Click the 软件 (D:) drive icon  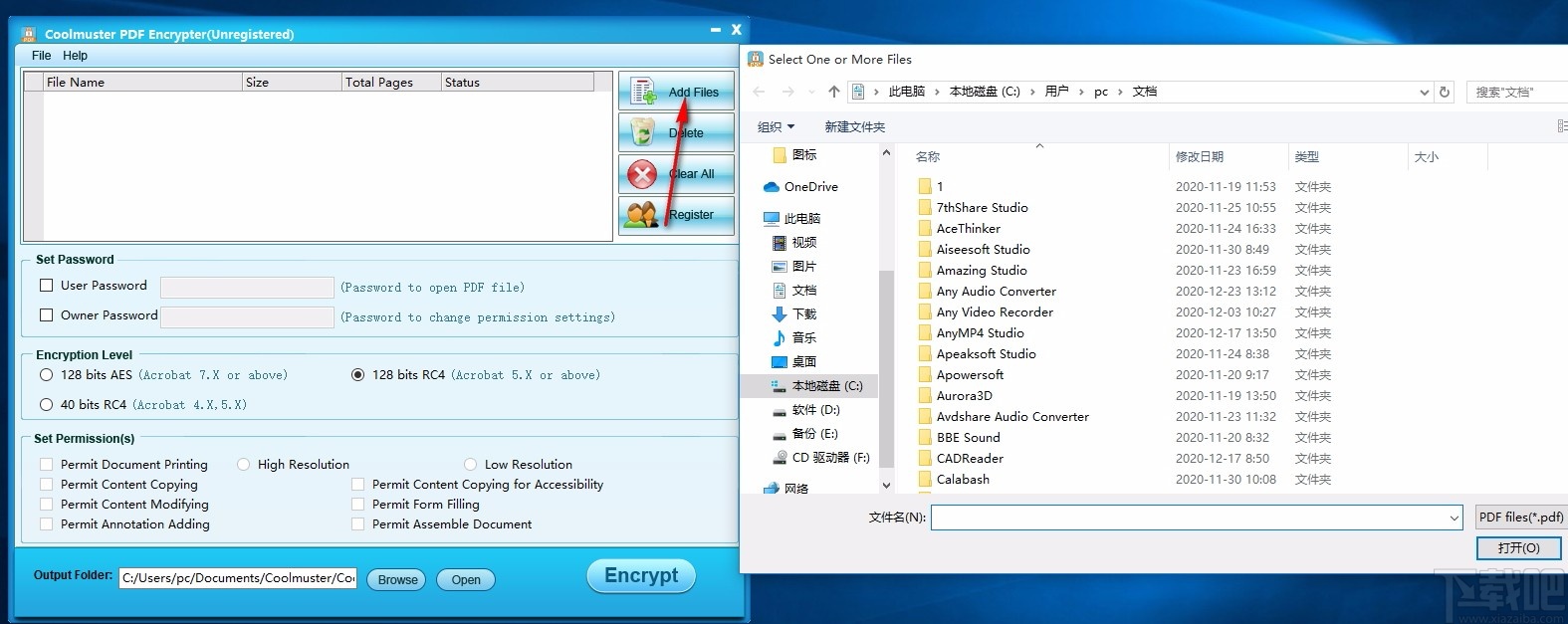pos(780,410)
